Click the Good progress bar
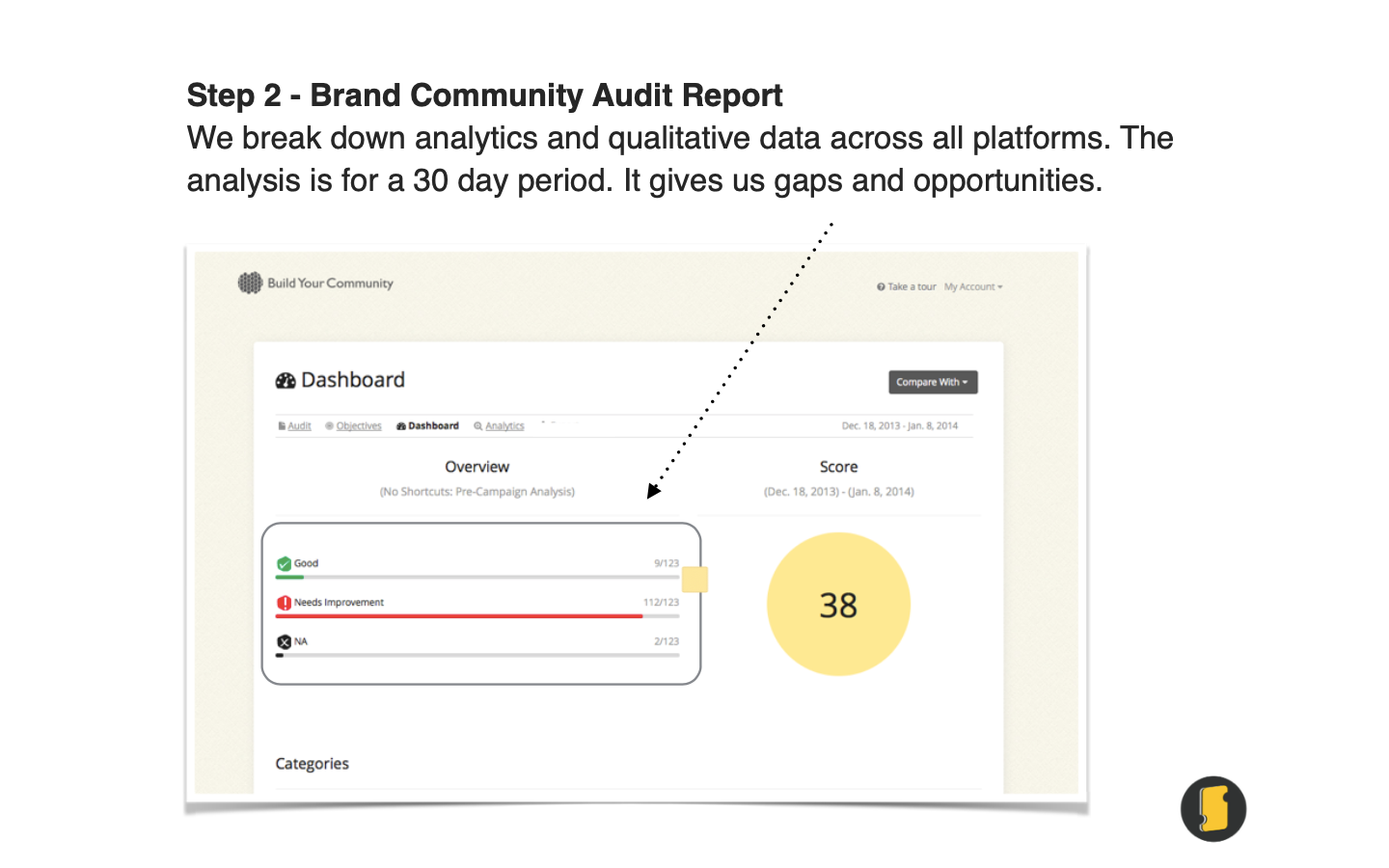This screenshot has height=868, width=1389. (477, 577)
